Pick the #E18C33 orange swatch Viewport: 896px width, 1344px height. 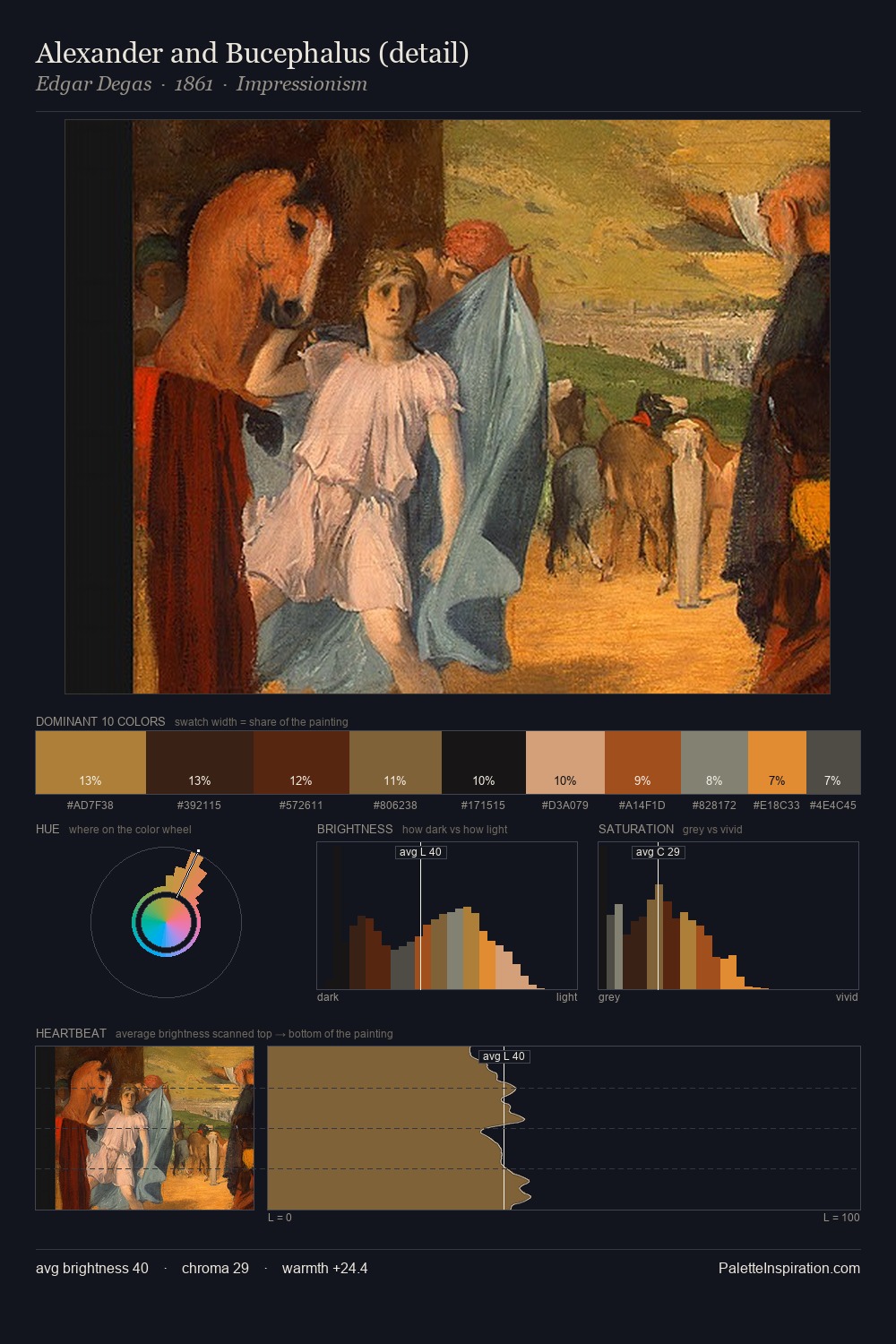point(777,762)
